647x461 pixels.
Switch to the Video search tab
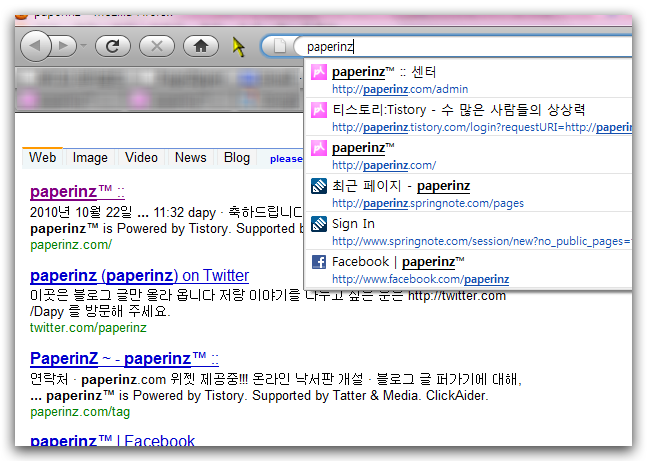point(141,158)
